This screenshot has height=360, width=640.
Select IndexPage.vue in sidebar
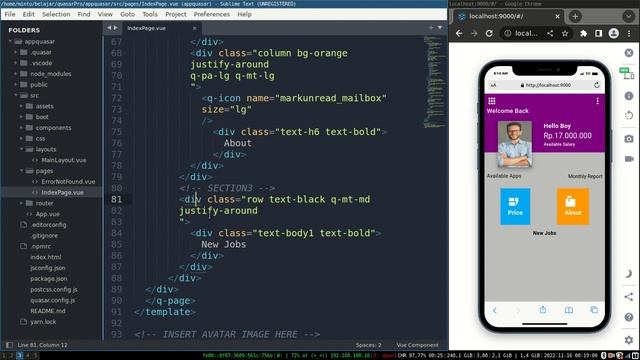(x=62, y=192)
